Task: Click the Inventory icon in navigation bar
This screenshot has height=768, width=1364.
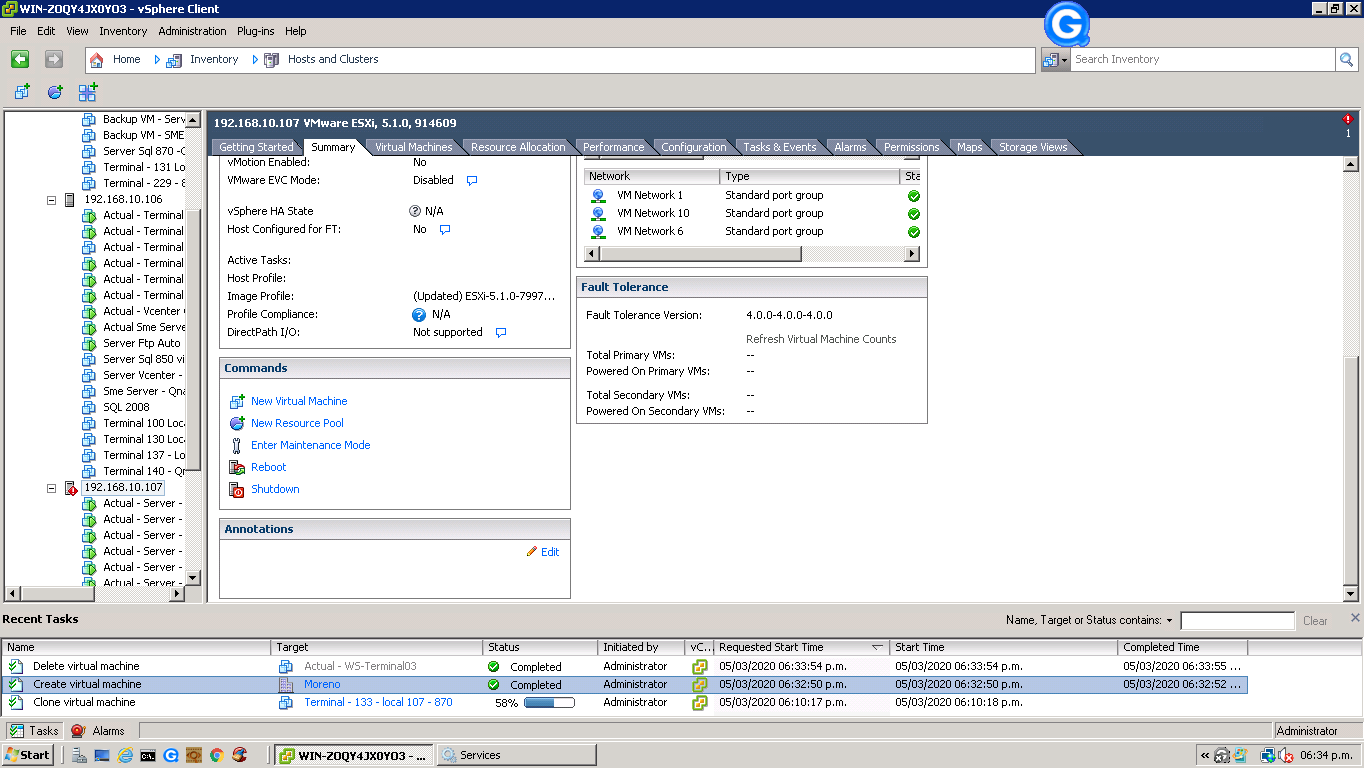Action: 173,60
